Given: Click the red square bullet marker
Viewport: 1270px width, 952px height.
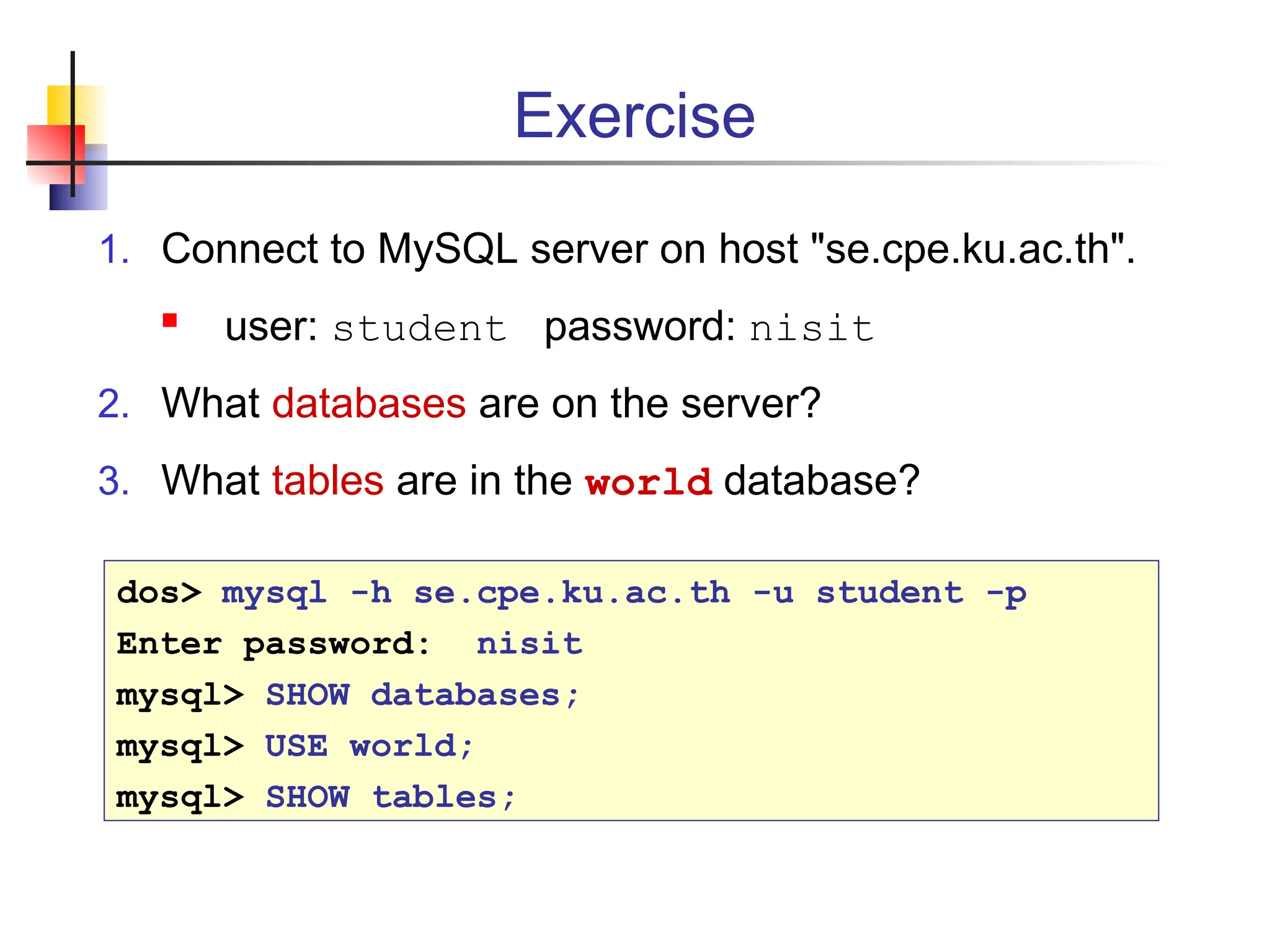Looking at the screenshot, I should pyautogui.click(x=170, y=320).
